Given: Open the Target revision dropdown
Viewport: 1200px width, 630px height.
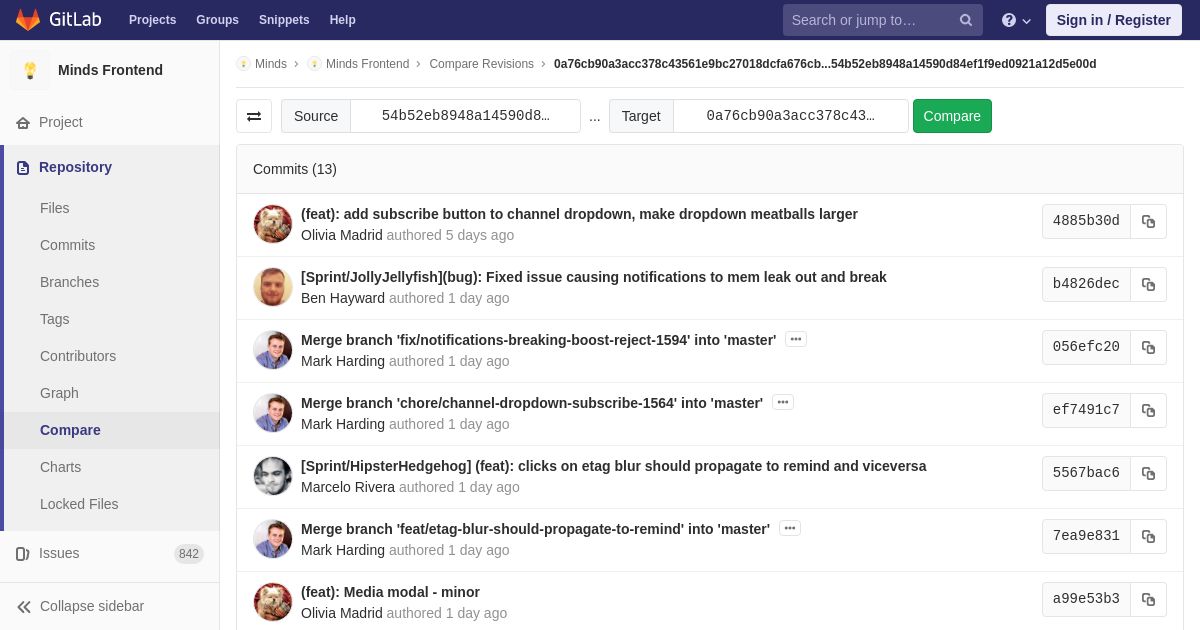Looking at the screenshot, I should pyautogui.click(x=790, y=116).
